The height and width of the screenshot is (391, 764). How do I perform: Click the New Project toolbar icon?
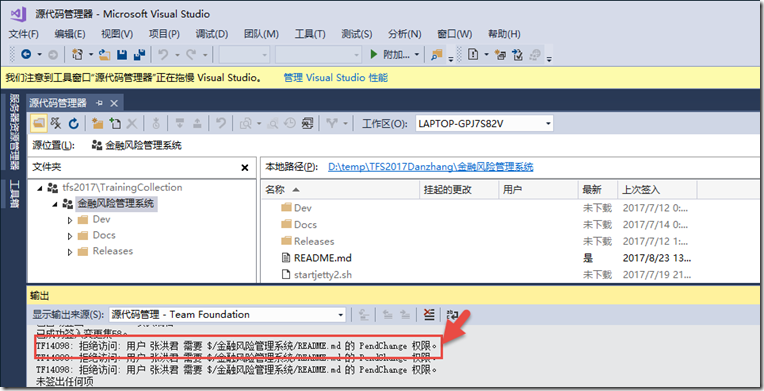coord(77,55)
